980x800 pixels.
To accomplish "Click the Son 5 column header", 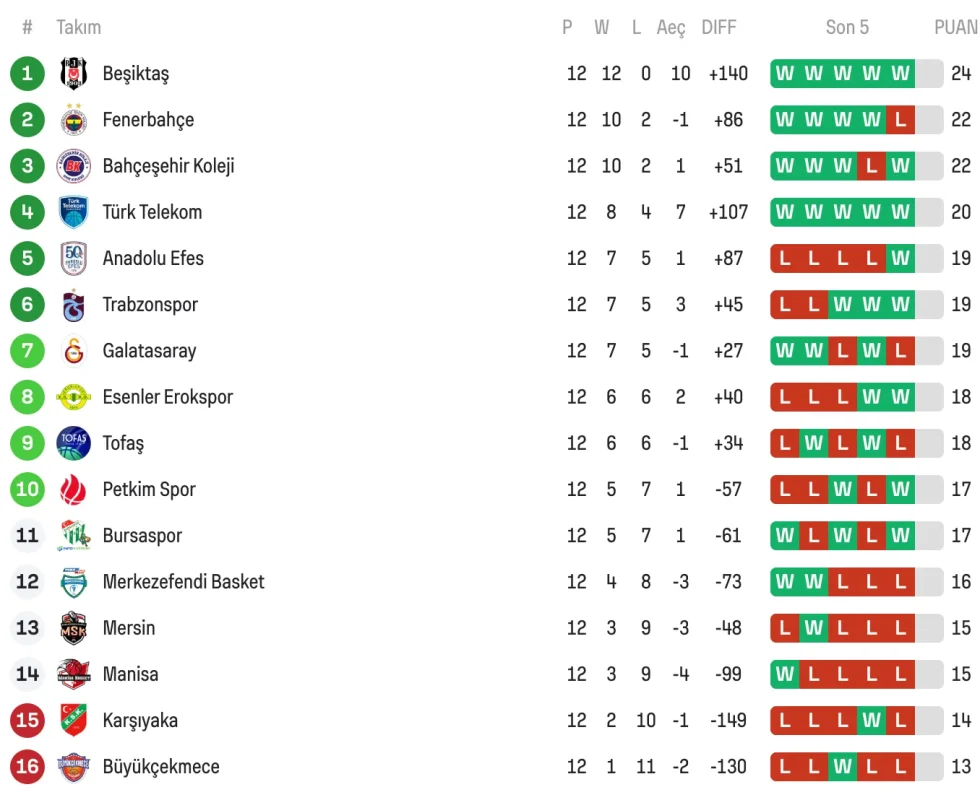I will click(847, 27).
